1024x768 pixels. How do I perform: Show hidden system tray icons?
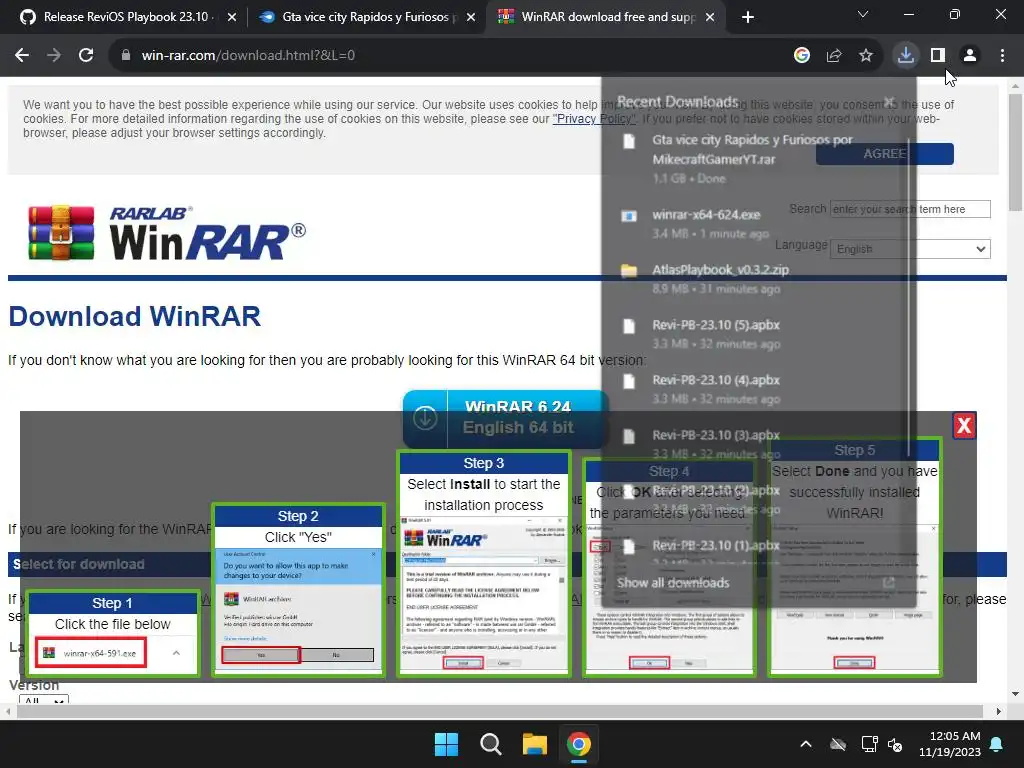click(x=806, y=744)
